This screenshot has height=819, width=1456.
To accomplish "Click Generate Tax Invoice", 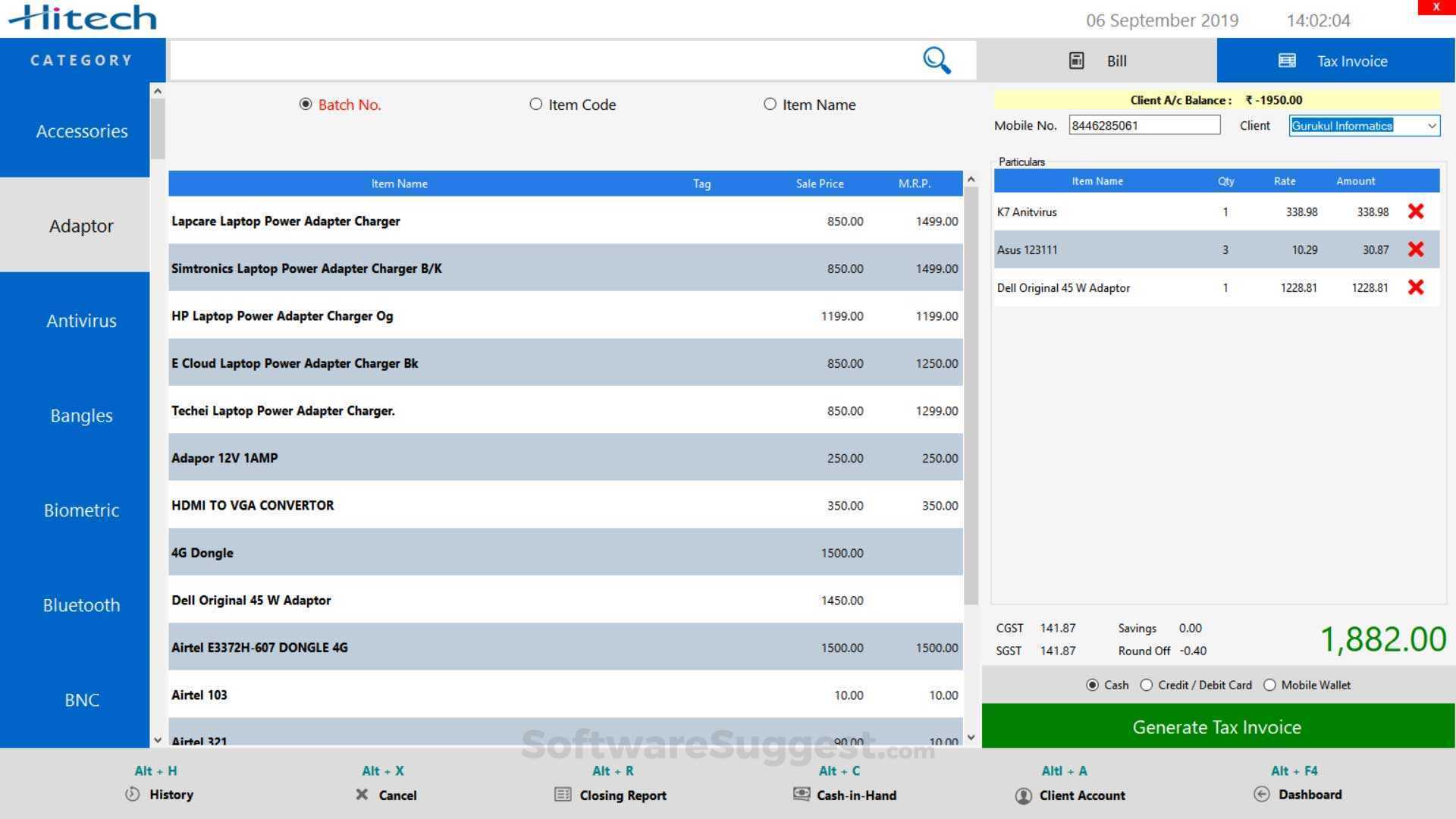I will coord(1215,726).
